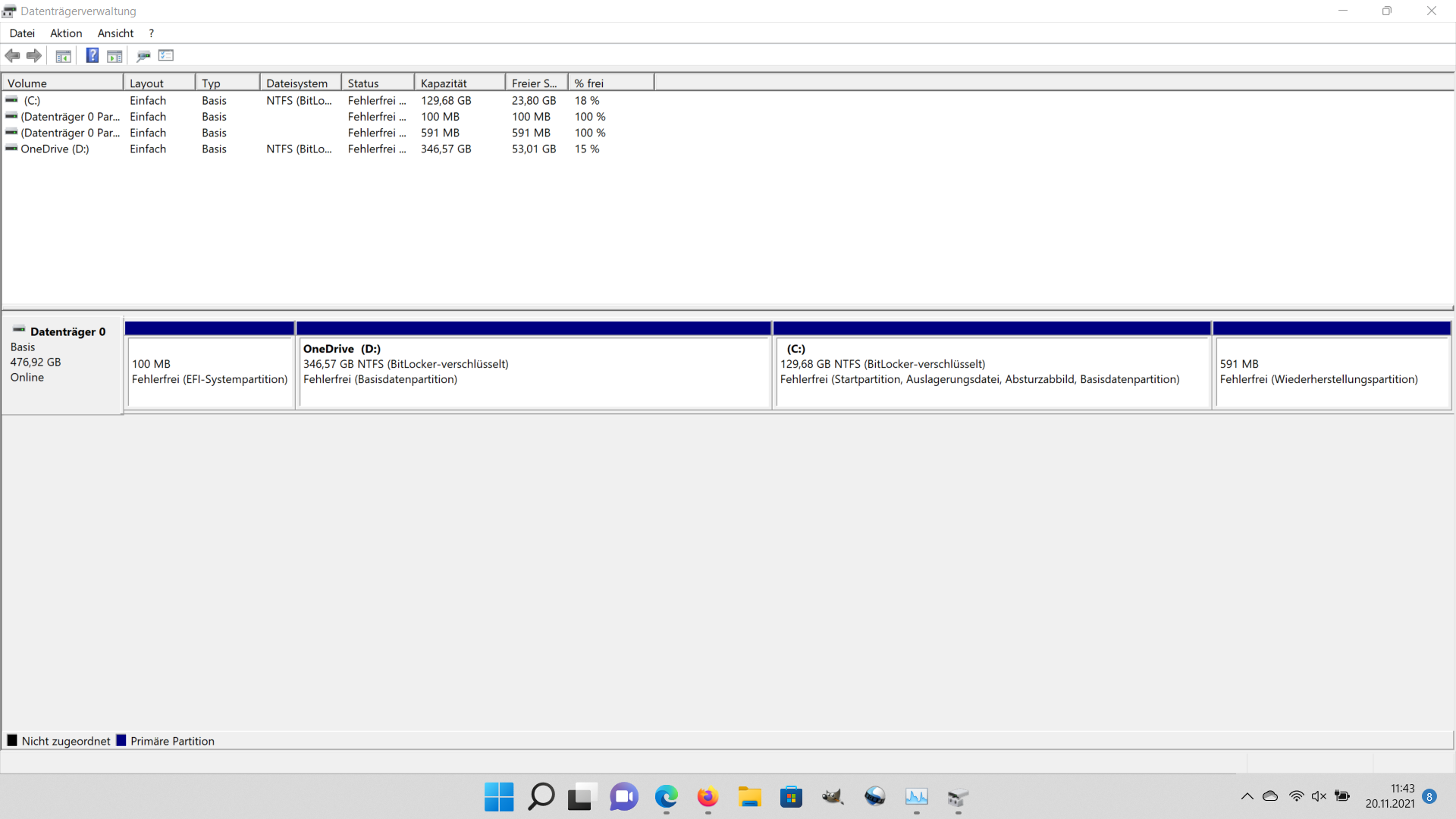Open the Aktion menu
1456x819 pixels.
[x=66, y=33]
